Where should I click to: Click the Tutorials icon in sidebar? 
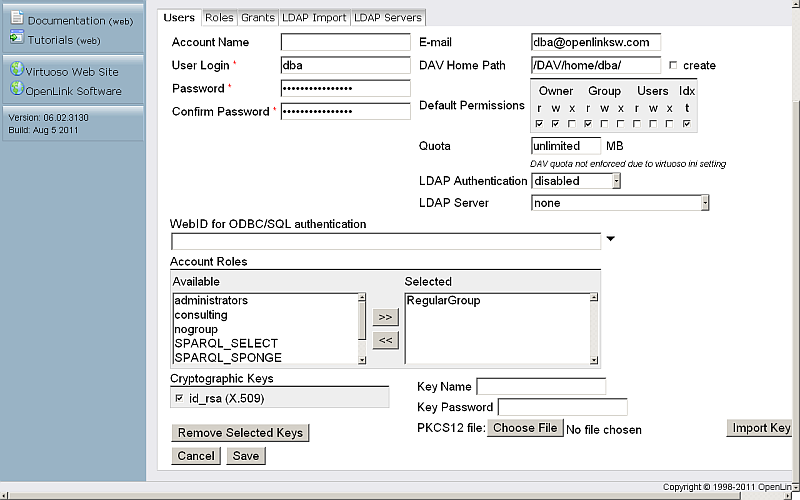[x=16, y=39]
